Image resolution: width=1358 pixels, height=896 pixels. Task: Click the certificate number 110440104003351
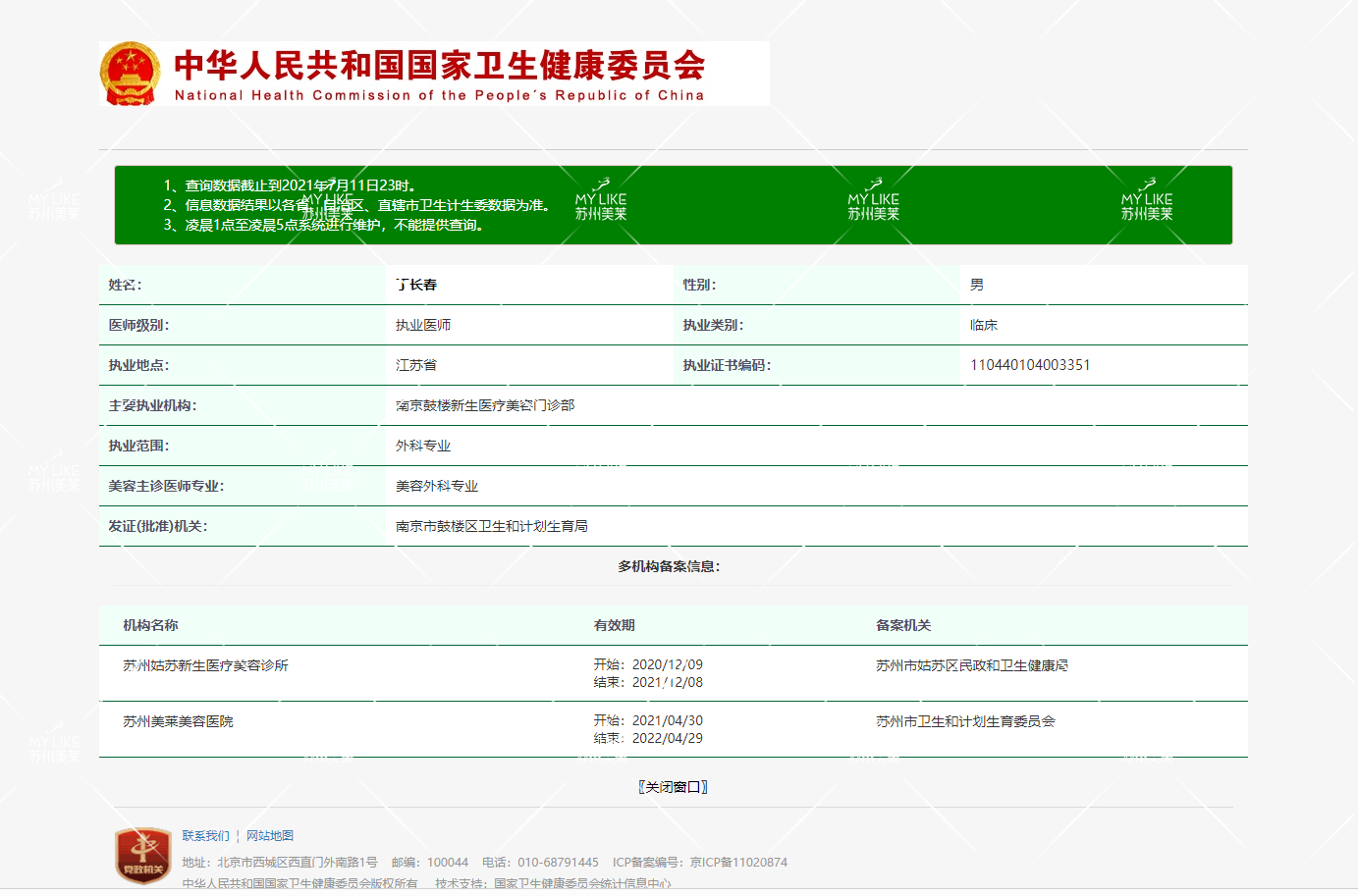point(1030,365)
